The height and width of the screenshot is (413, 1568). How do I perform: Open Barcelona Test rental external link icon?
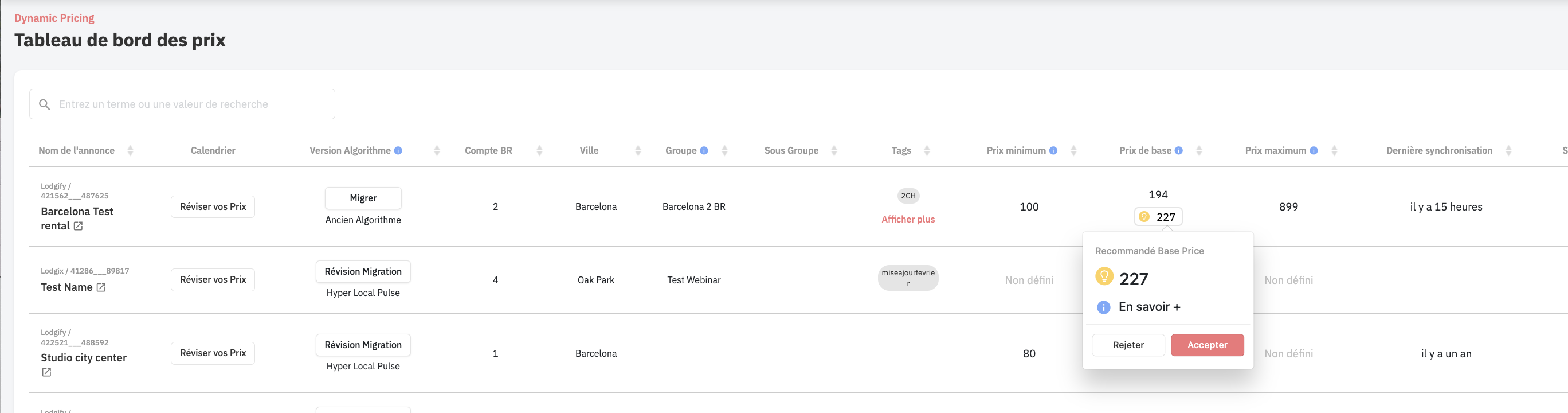[78, 226]
